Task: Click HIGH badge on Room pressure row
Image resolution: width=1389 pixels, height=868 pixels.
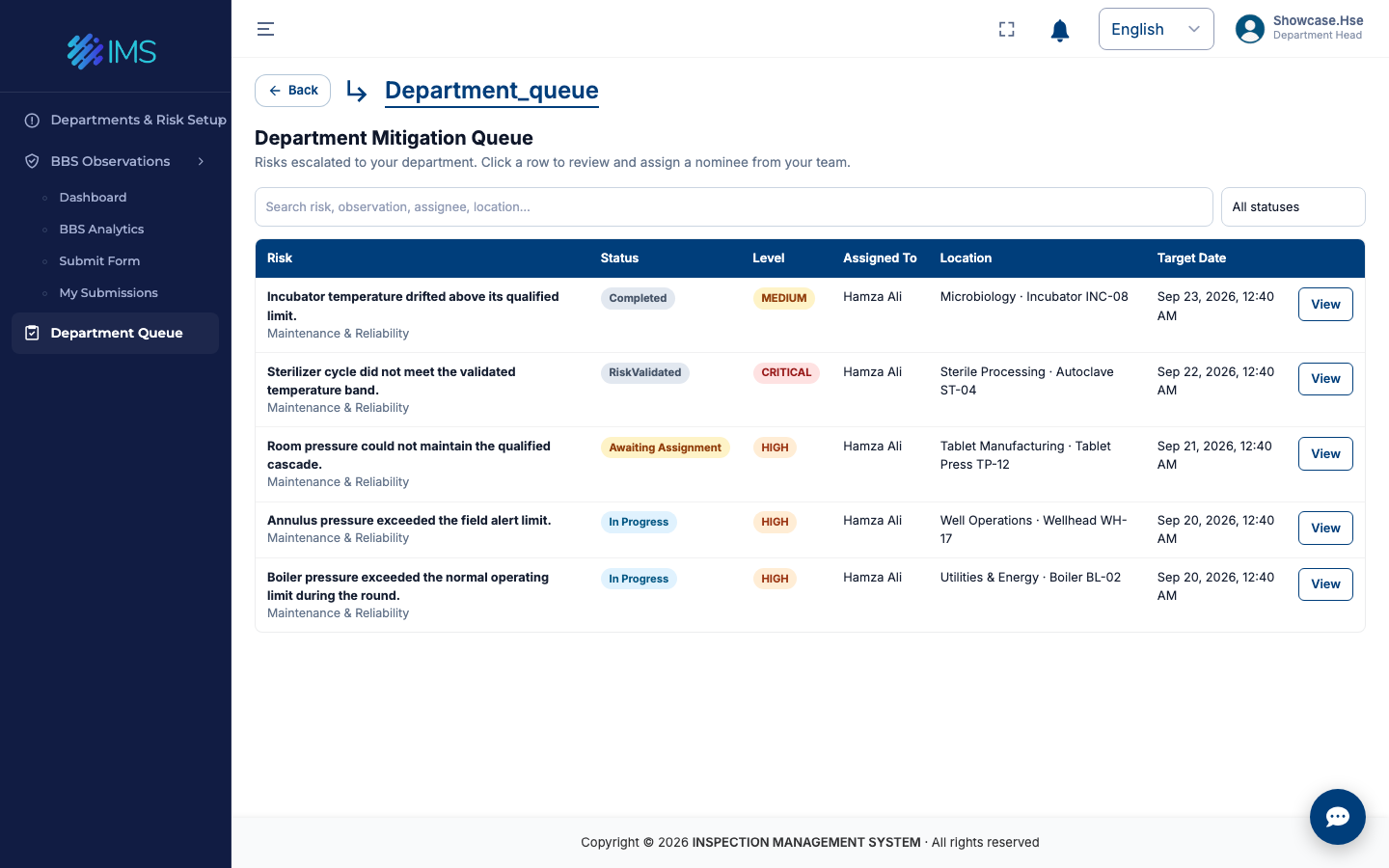Action: [775, 448]
